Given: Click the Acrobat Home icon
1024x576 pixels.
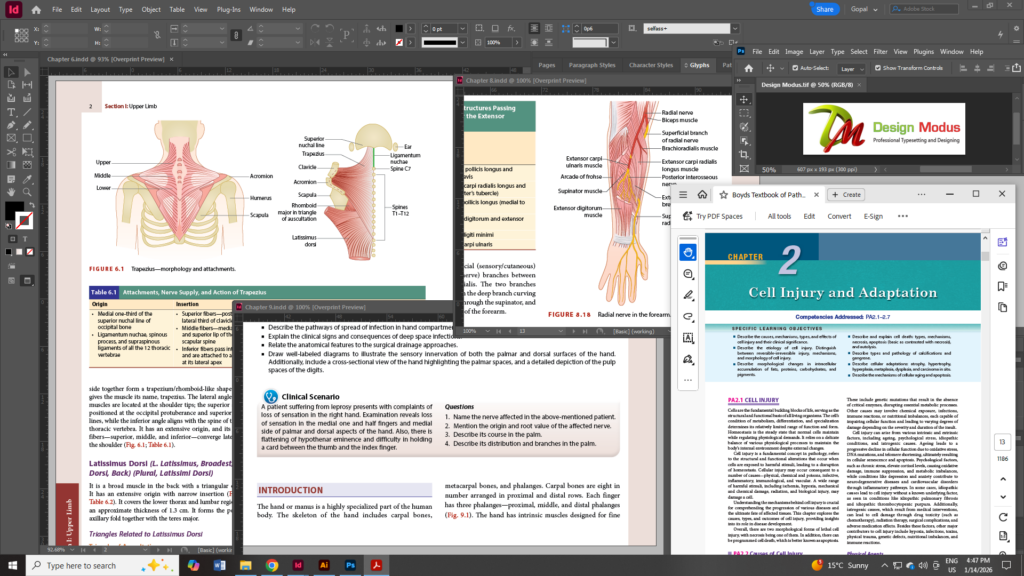Looking at the screenshot, I should click(702, 195).
